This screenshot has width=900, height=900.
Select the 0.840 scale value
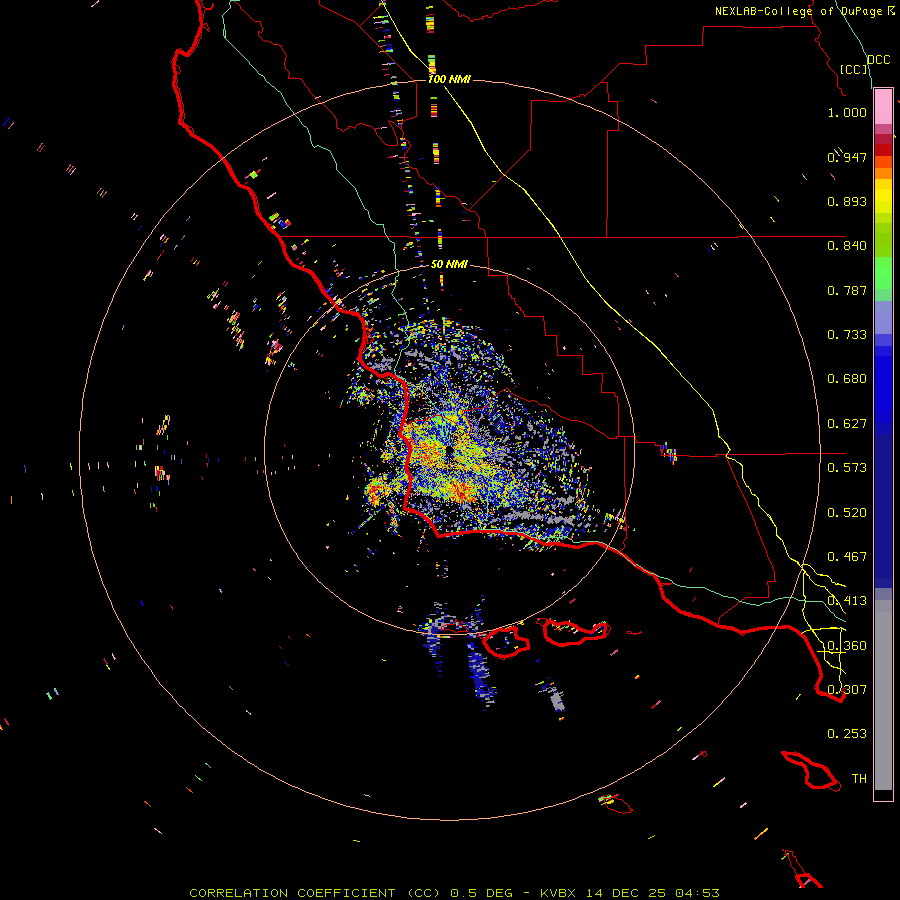pos(847,246)
